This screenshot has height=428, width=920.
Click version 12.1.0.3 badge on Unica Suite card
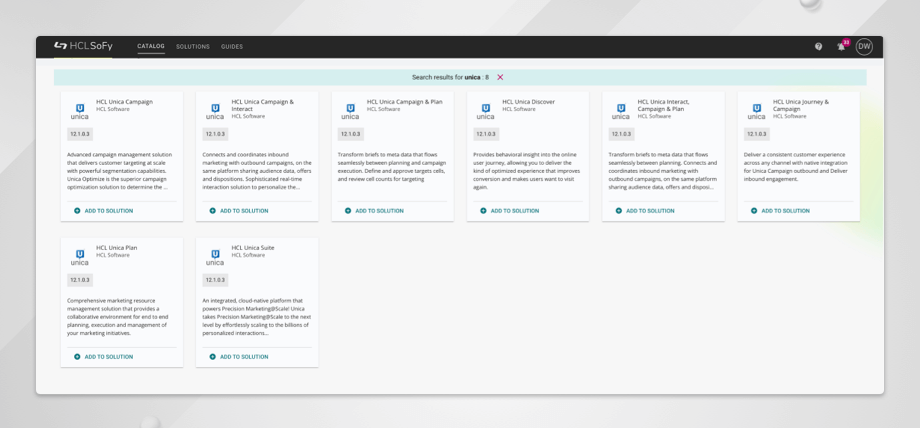click(x=215, y=280)
